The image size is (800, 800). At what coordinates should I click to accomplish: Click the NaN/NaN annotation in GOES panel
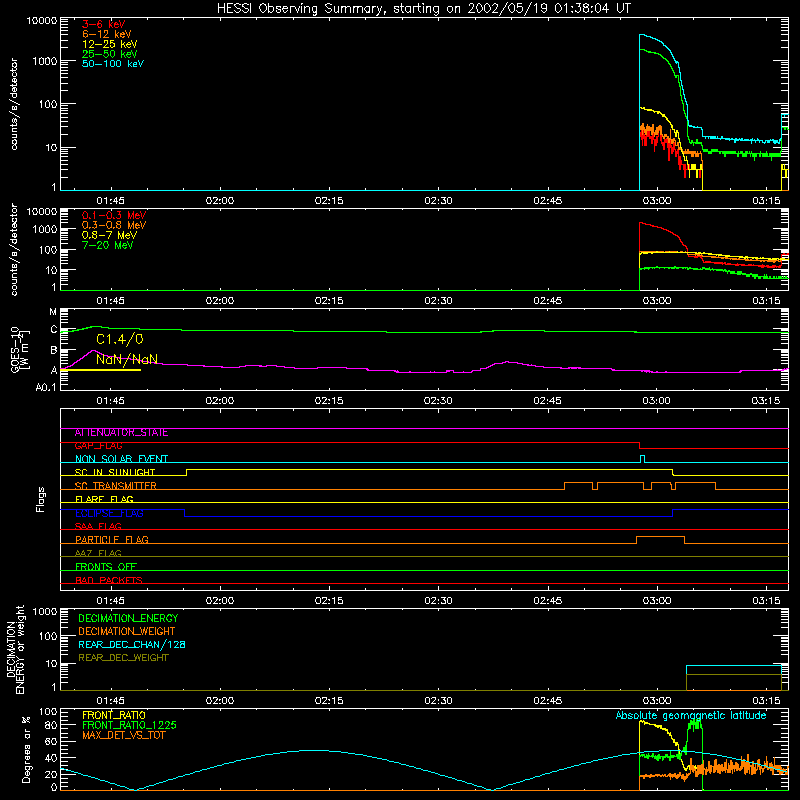[x=127, y=359]
